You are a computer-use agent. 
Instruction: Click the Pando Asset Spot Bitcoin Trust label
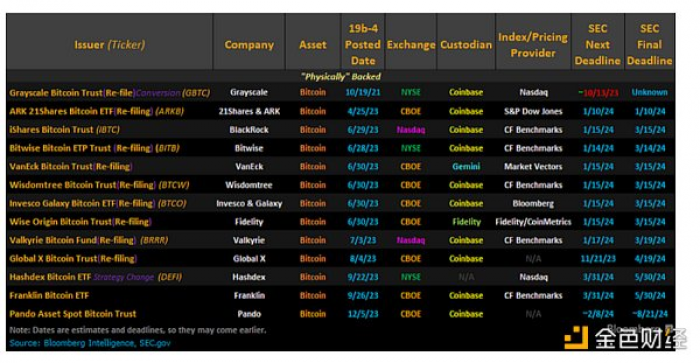[x=73, y=314]
